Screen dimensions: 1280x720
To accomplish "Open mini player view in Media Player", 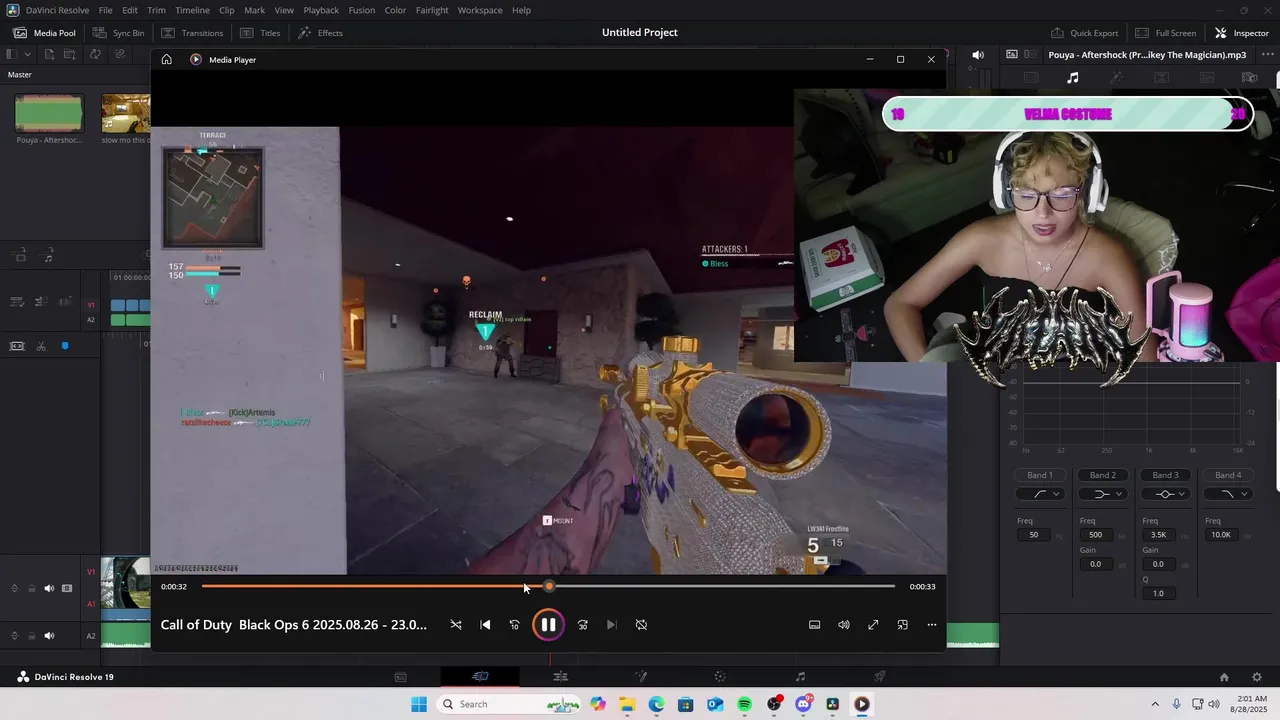I will click(902, 625).
